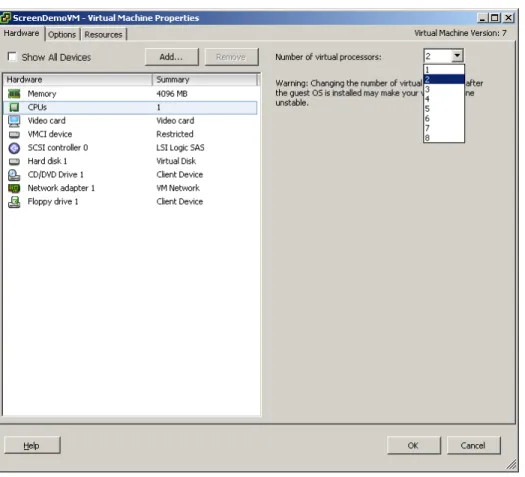
Task: Select Hard disk 1 label
Action: tap(47, 161)
